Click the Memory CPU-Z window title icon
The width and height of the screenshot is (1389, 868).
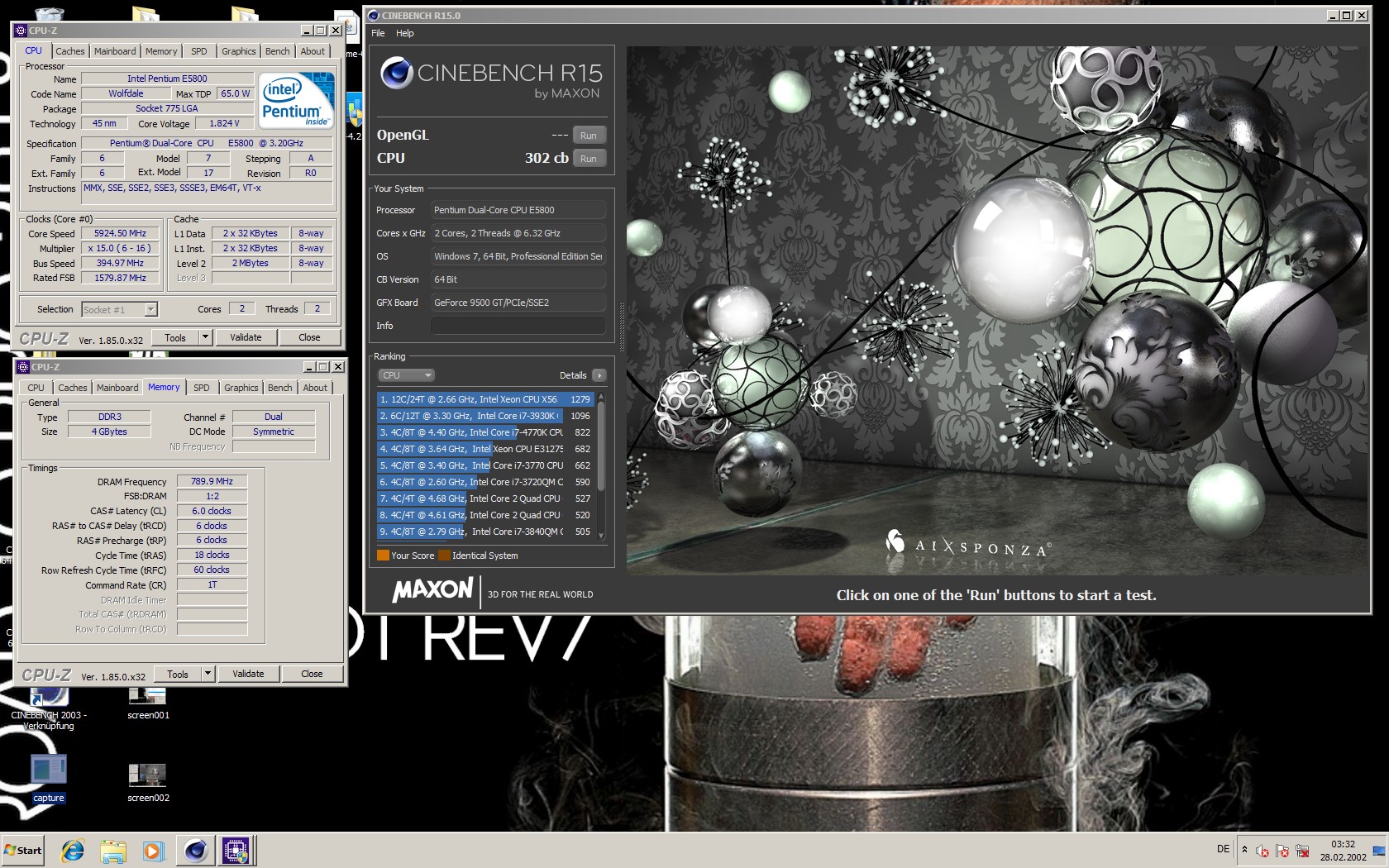[23, 367]
